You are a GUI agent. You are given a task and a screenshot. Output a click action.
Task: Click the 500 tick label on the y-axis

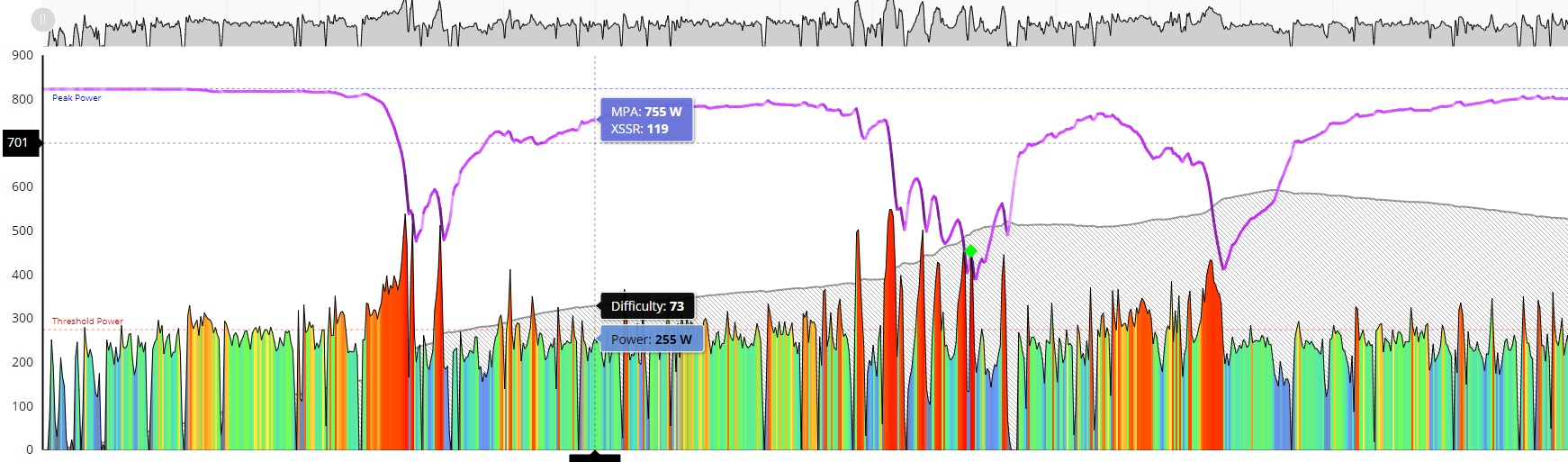23,231
